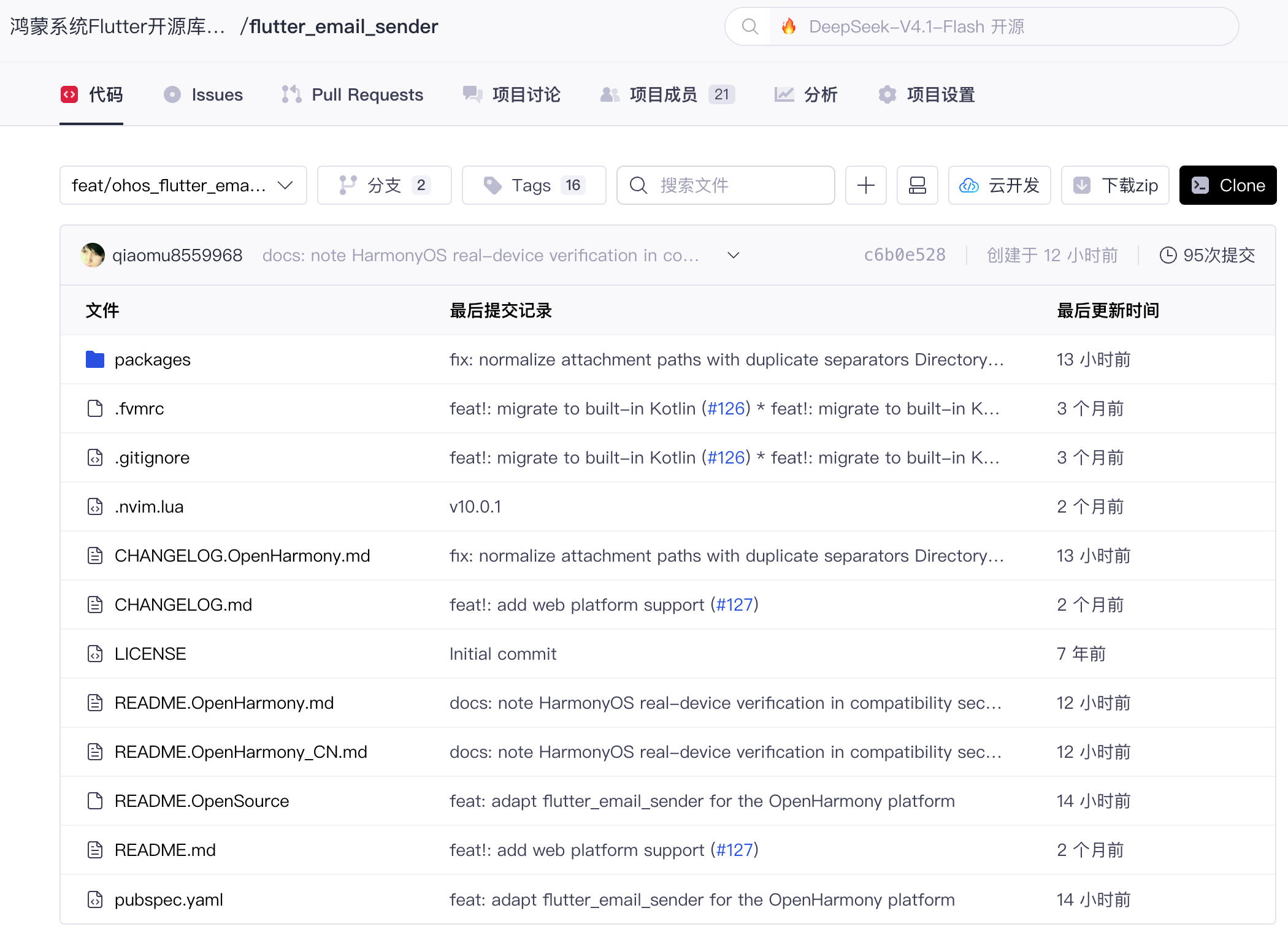The width and height of the screenshot is (1288, 943).
Task: Click the file icon for pubspec.yaml
Action: (95, 899)
